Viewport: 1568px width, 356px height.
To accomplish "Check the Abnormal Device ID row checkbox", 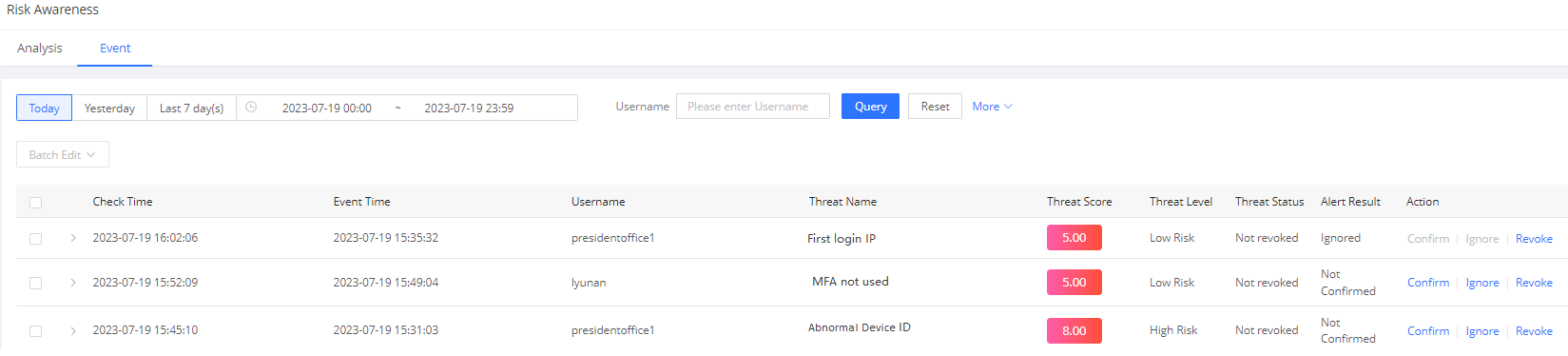I will click(x=36, y=331).
